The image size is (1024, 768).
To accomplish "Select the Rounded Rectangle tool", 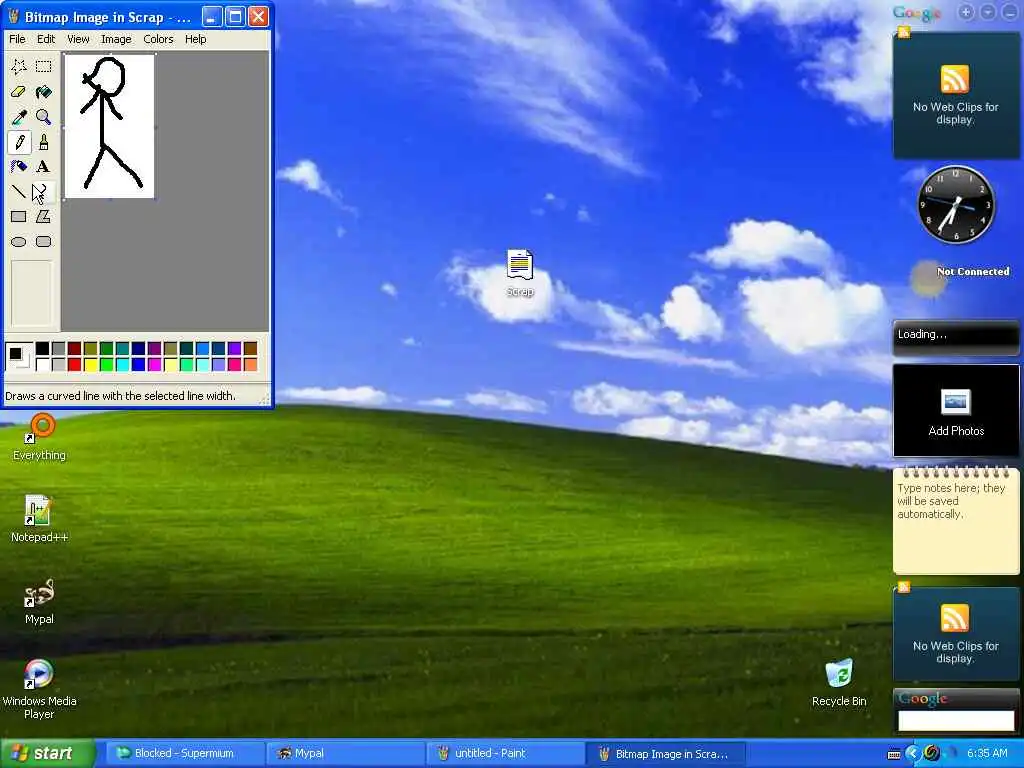I will coord(44,242).
